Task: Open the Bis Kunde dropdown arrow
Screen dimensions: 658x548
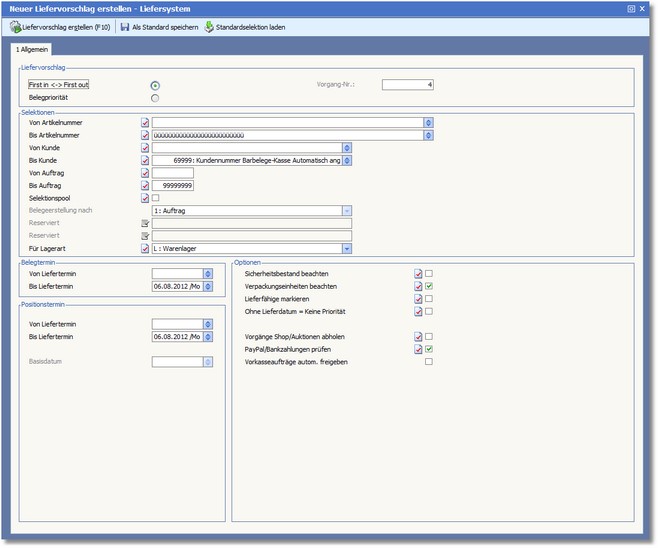Action: tap(347, 160)
